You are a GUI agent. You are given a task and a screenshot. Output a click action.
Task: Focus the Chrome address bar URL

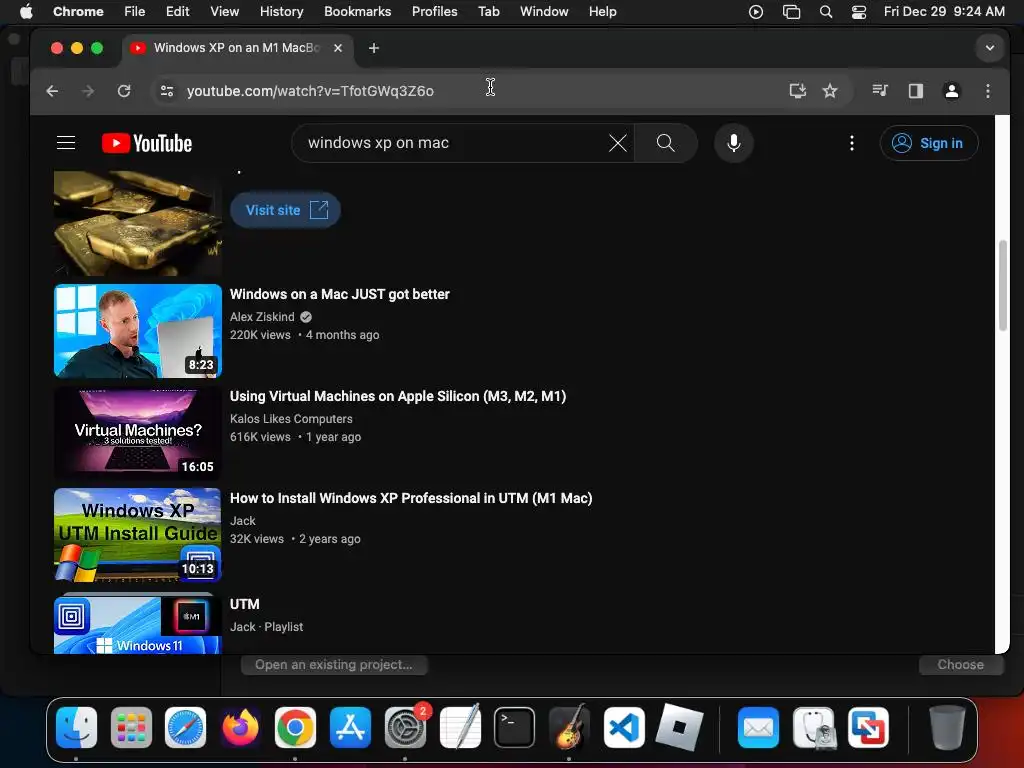pyautogui.click(x=310, y=91)
